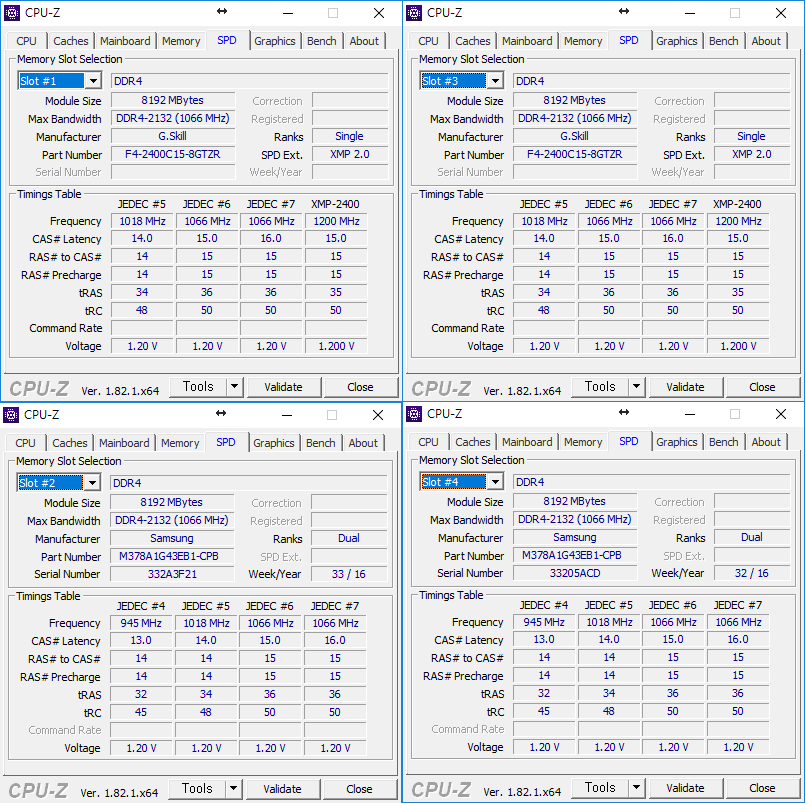Viewport: 806px width, 803px height.
Task: Click part number M378A1G43EB1-CPB in Slot #2 window
Action: click(172, 556)
